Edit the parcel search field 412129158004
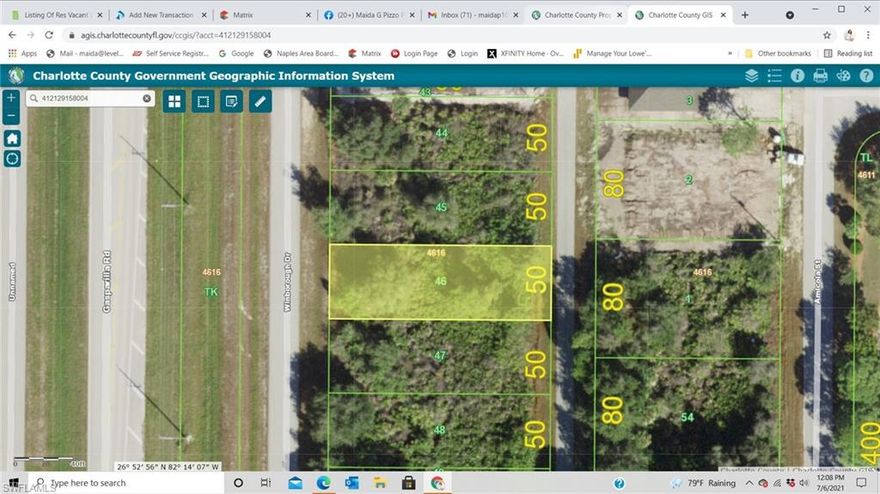 [x=90, y=98]
